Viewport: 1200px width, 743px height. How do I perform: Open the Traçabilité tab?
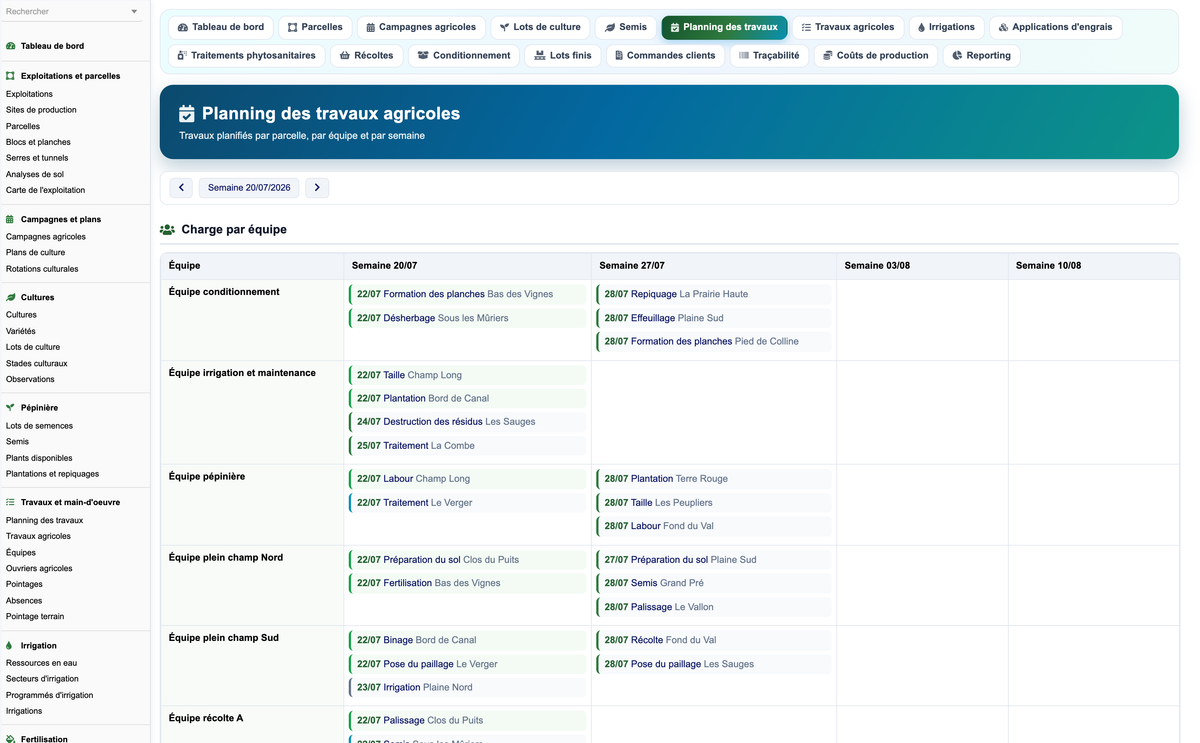(769, 55)
